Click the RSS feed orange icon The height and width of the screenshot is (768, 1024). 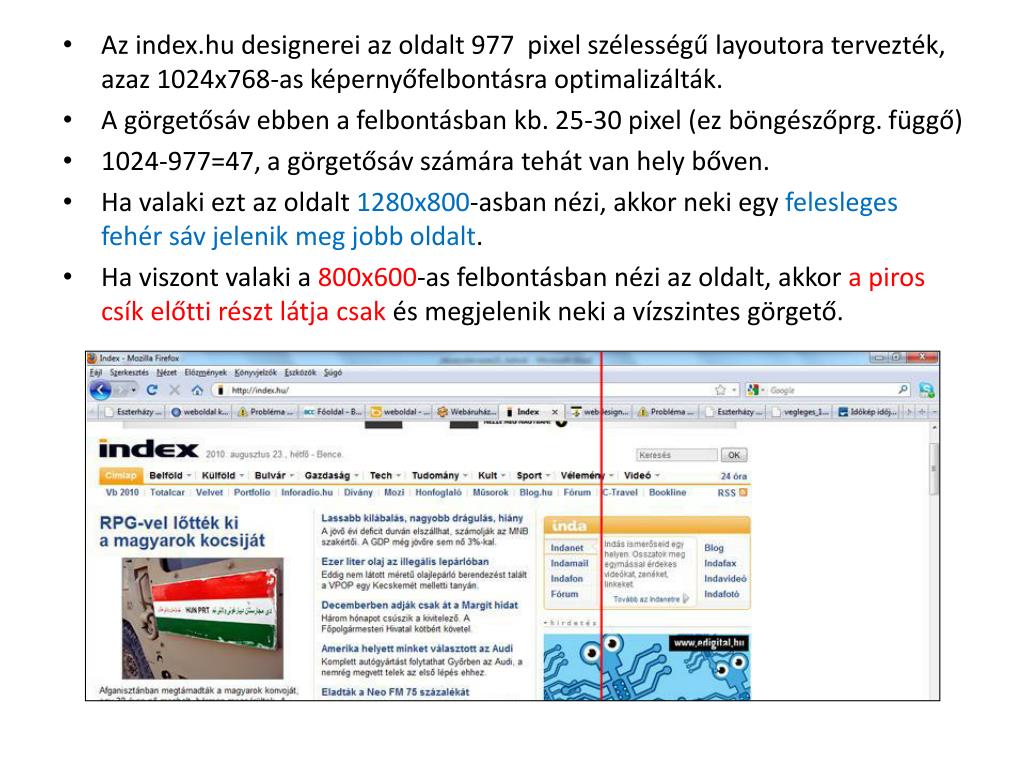(x=743, y=492)
